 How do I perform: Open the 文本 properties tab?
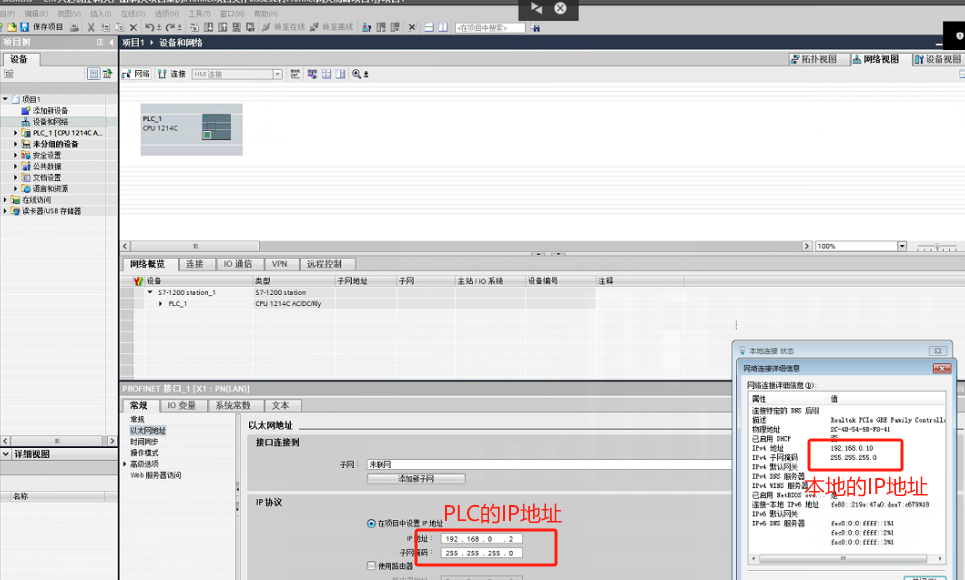pyautogui.click(x=280, y=405)
